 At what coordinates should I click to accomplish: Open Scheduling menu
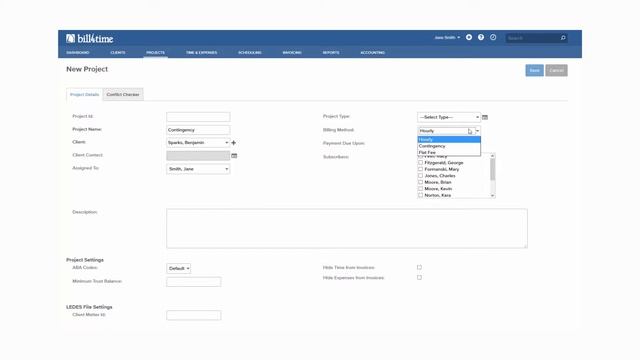250,53
